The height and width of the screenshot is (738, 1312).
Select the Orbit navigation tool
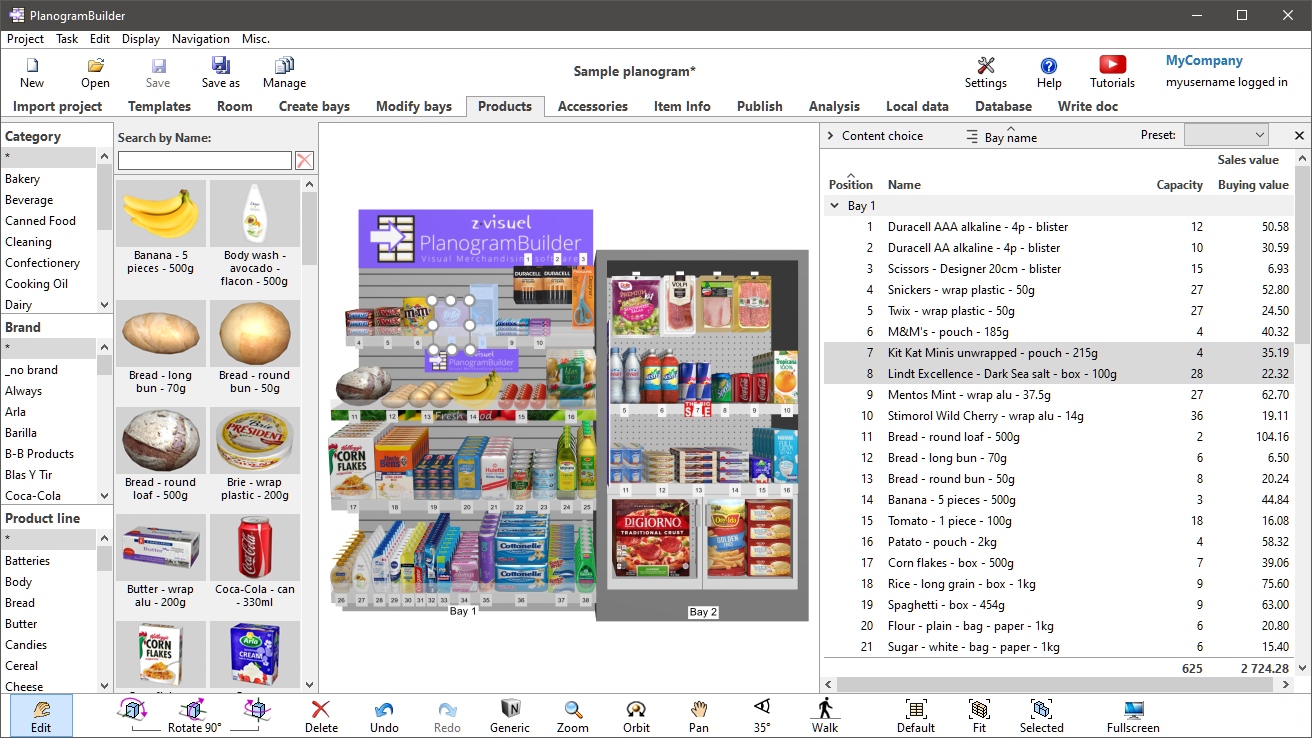point(636,712)
